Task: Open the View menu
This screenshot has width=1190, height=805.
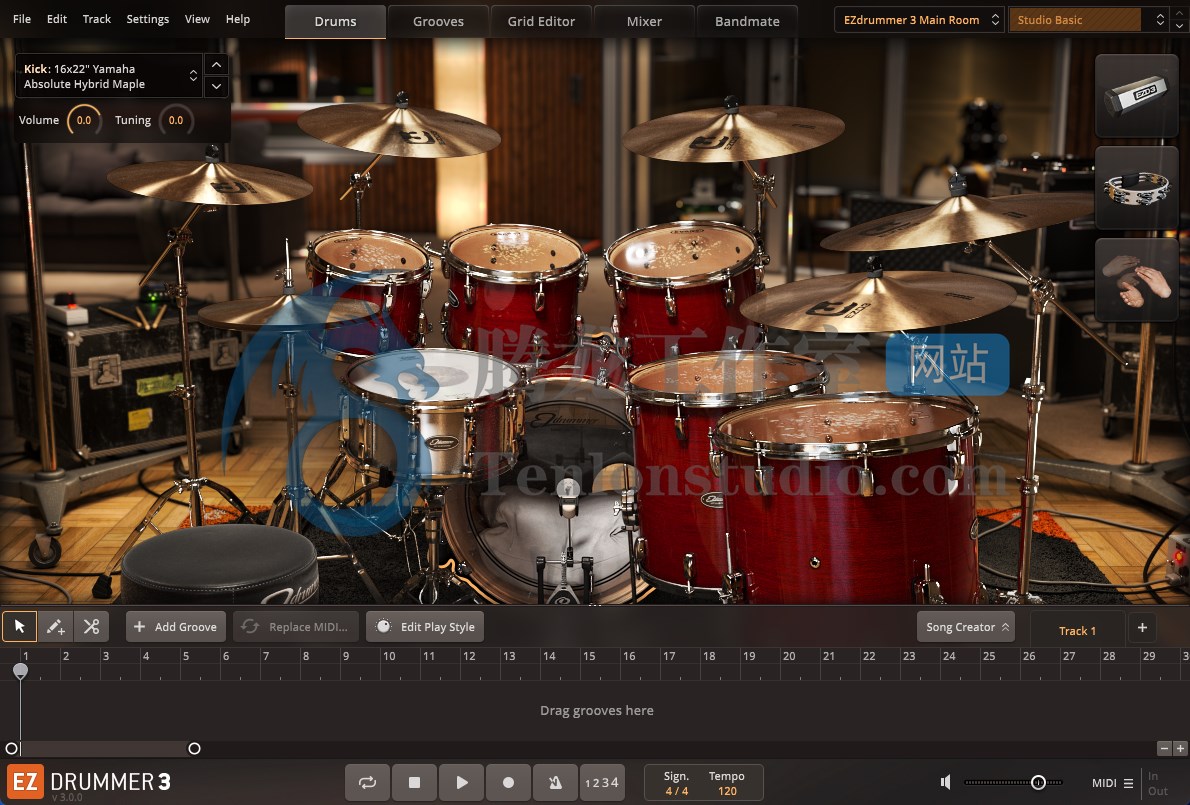Action: click(197, 19)
